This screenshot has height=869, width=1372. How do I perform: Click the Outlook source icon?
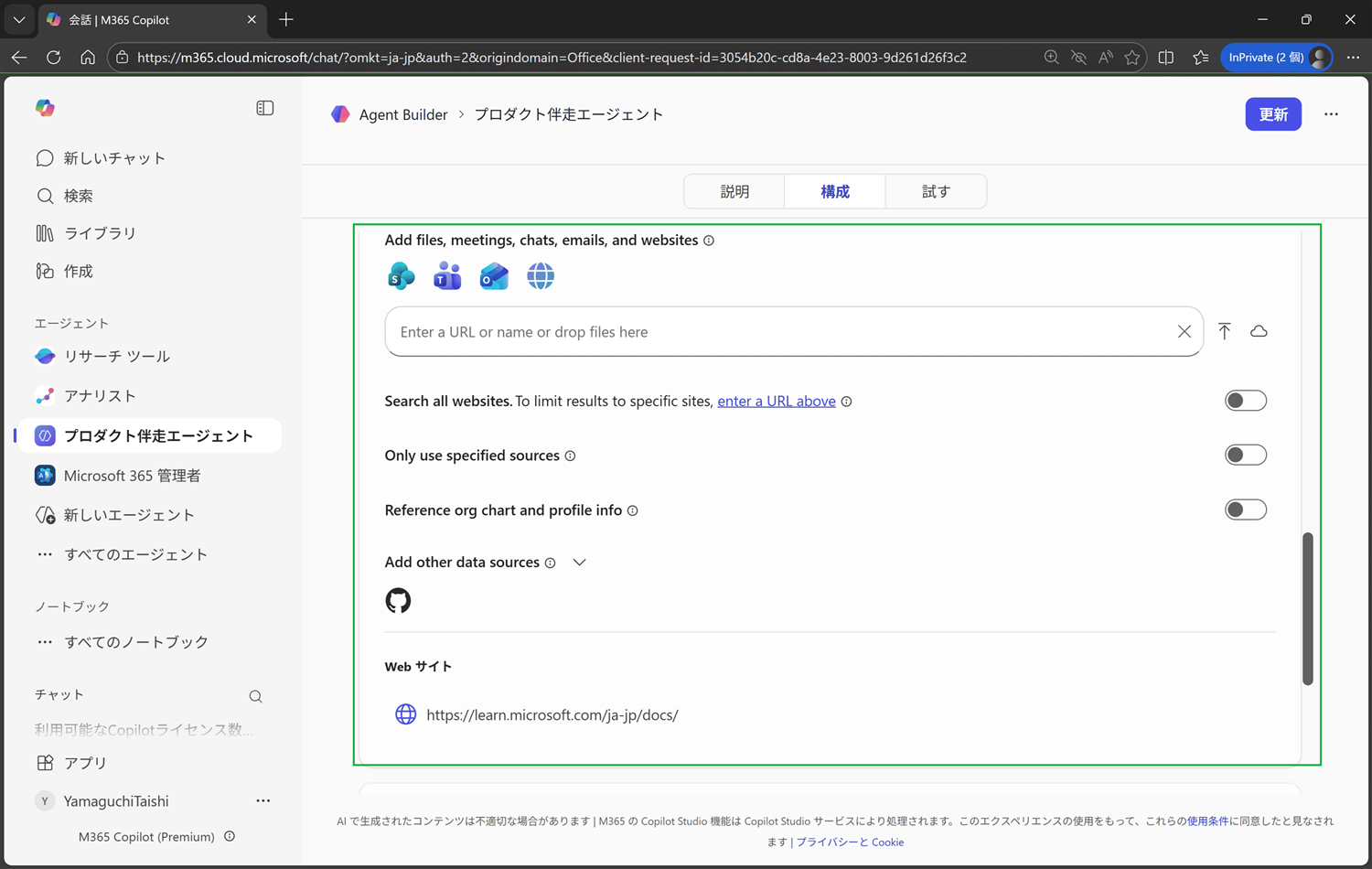tap(494, 275)
